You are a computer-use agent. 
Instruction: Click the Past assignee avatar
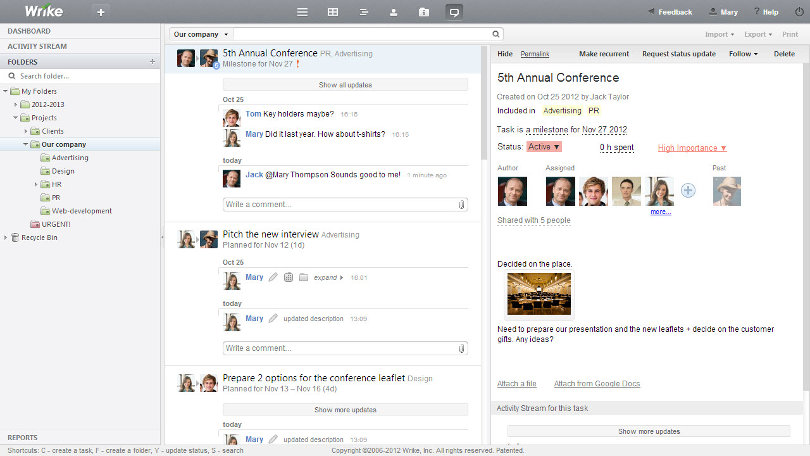click(726, 191)
